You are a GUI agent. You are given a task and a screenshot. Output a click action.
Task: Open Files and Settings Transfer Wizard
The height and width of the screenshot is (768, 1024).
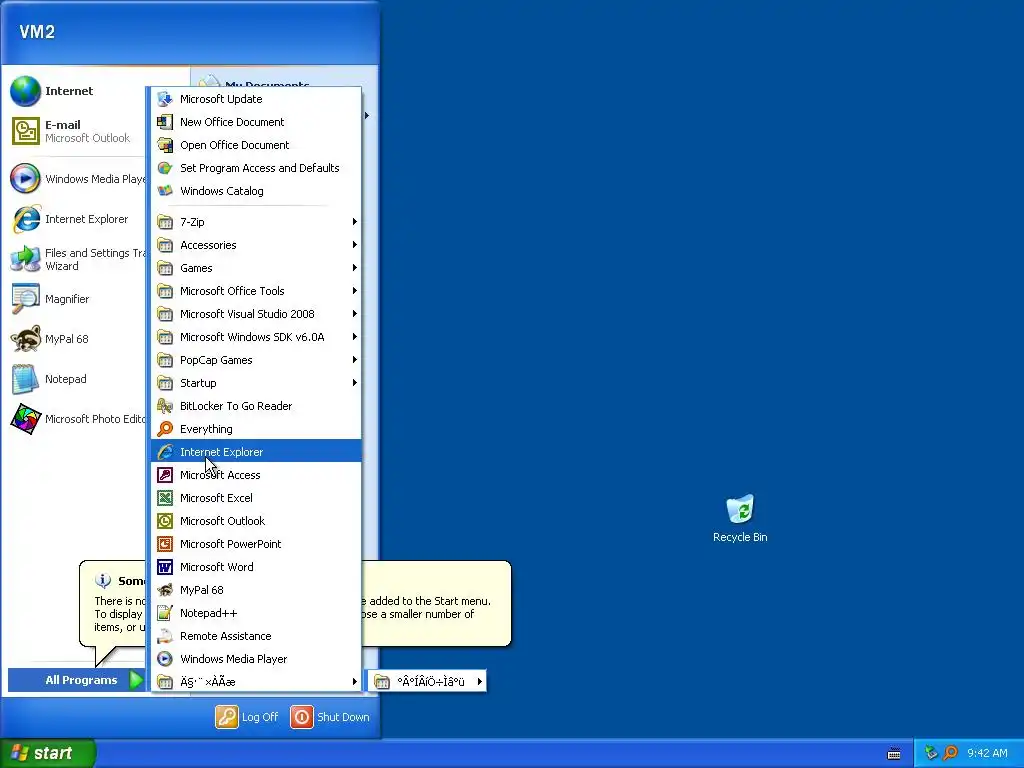75,259
